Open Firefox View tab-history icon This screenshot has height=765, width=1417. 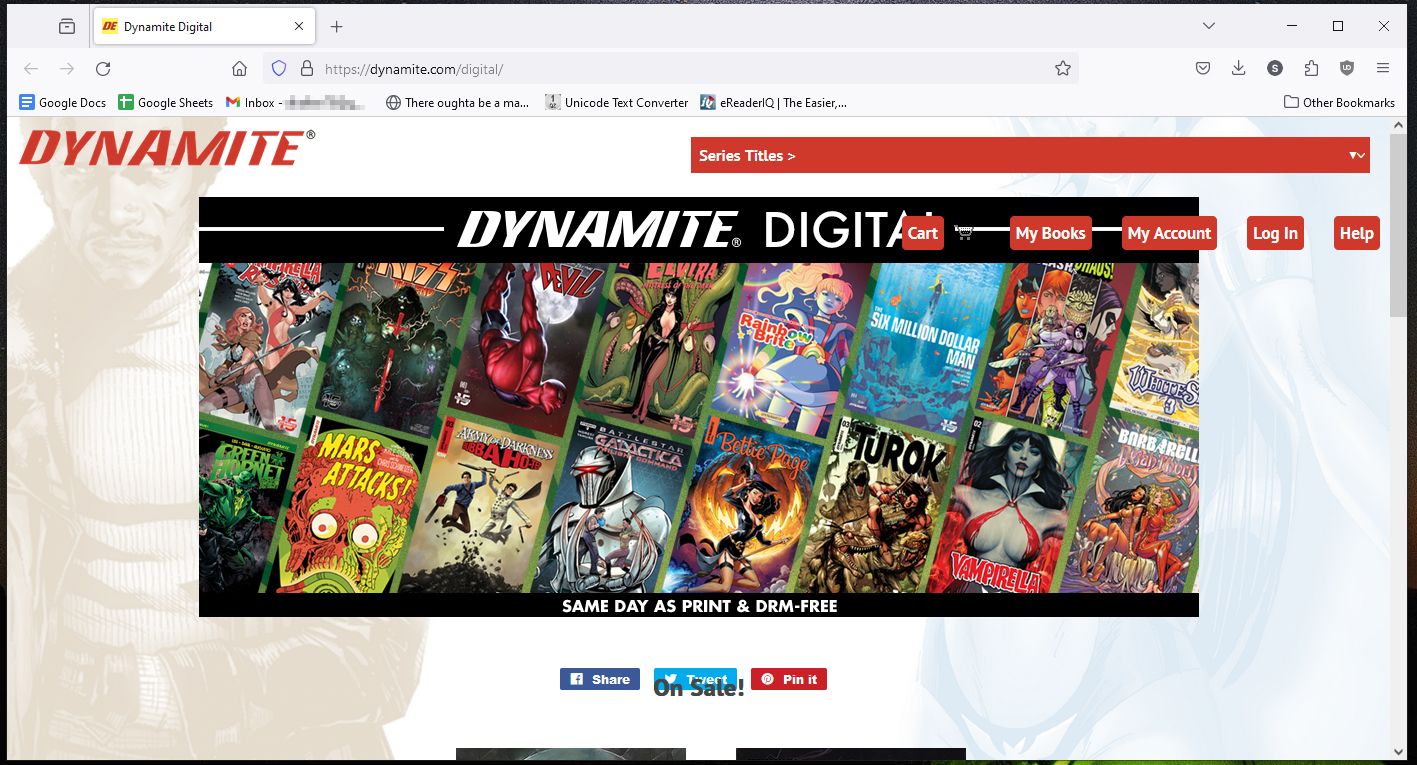67,26
